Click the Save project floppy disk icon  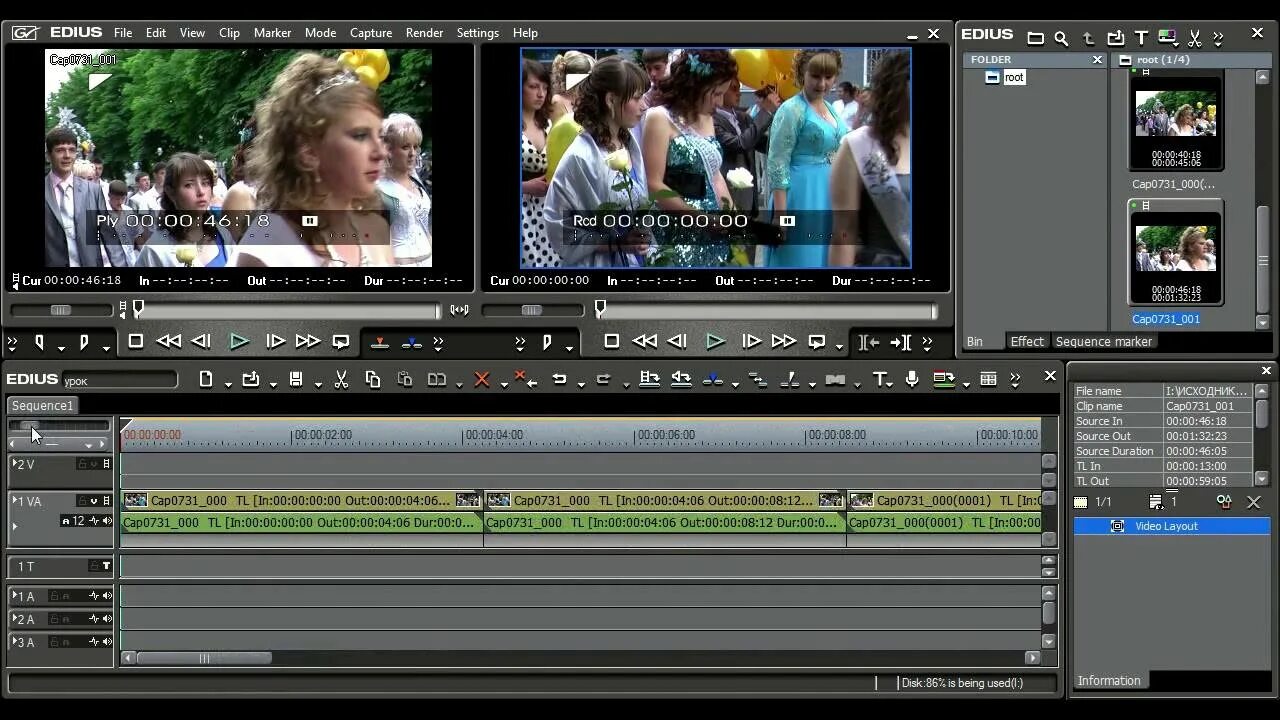pos(296,380)
